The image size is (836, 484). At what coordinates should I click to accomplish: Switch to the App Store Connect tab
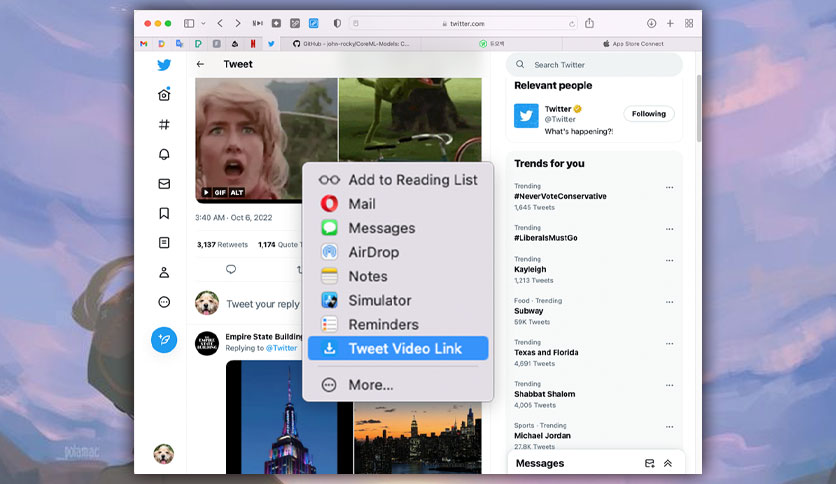[632, 44]
